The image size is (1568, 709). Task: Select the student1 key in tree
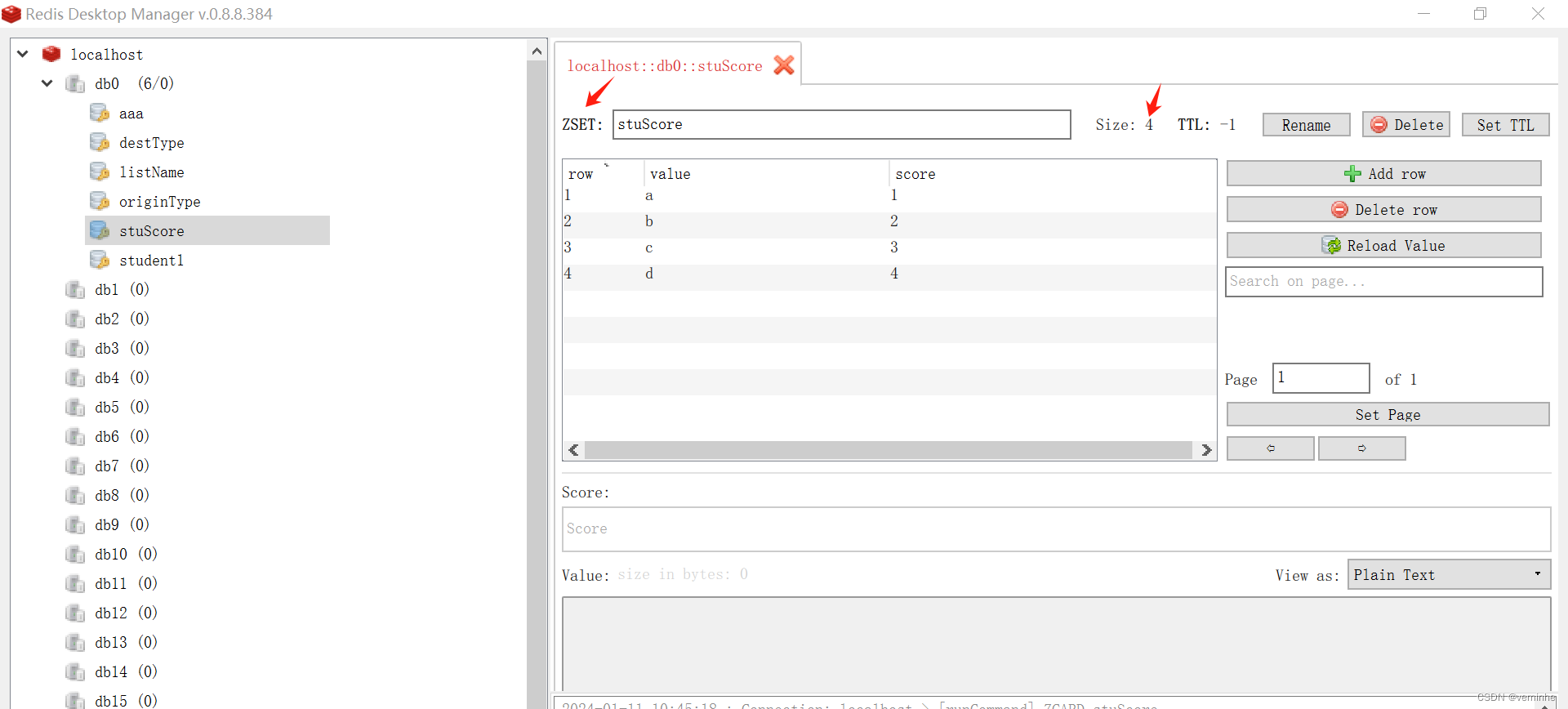152,260
